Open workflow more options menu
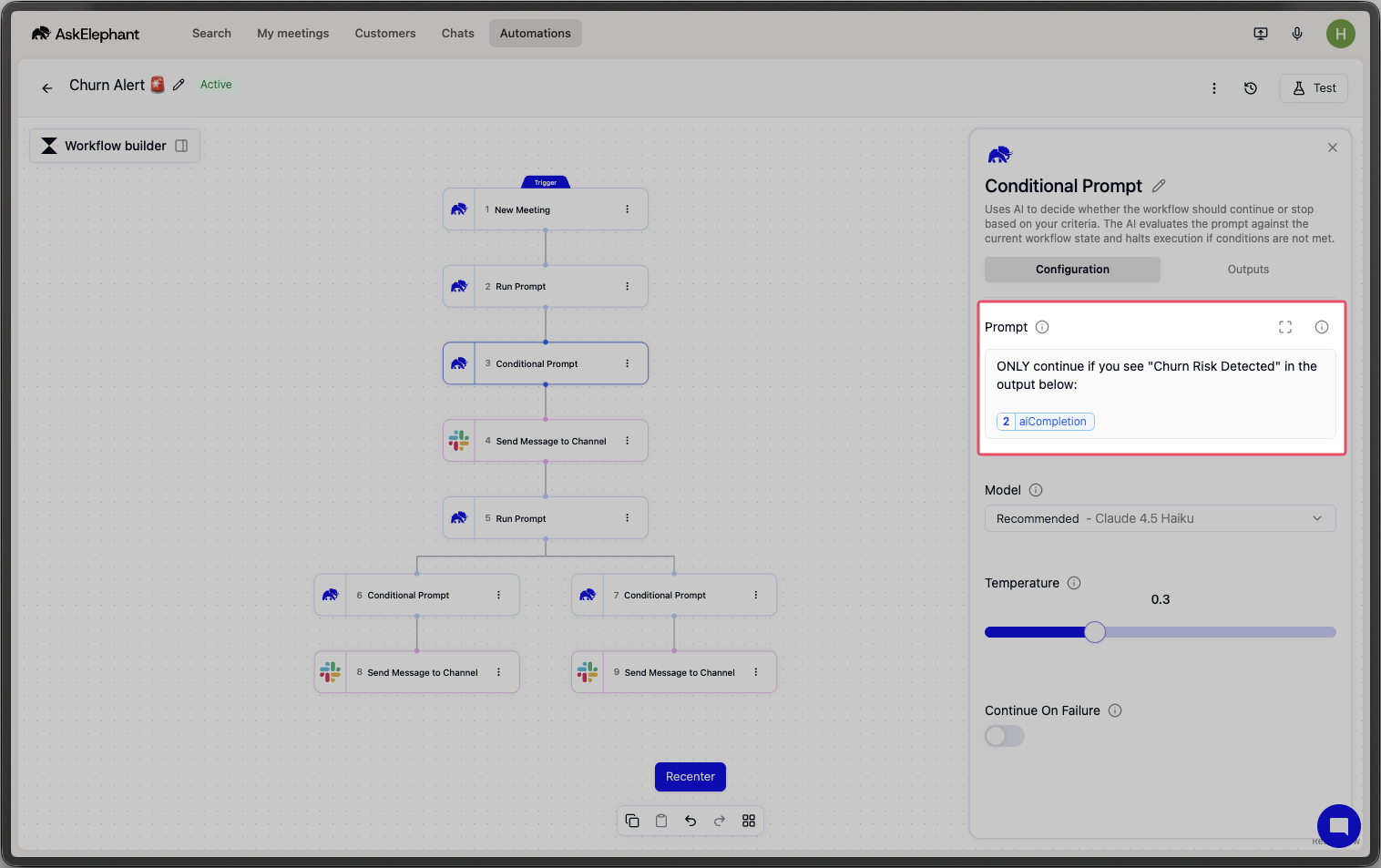1381x868 pixels. [1214, 88]
